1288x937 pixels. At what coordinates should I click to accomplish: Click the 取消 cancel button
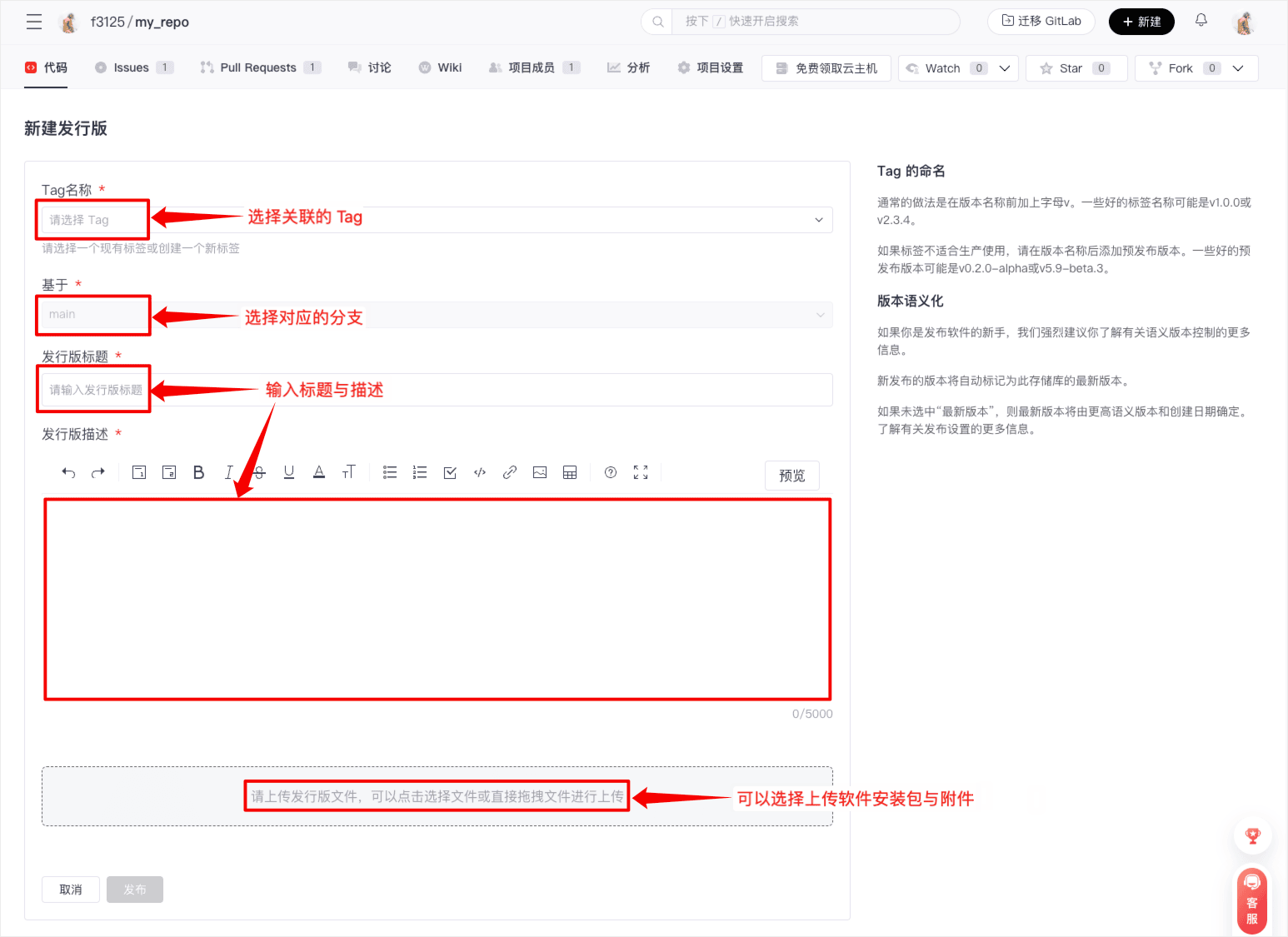tap(71, 890)
